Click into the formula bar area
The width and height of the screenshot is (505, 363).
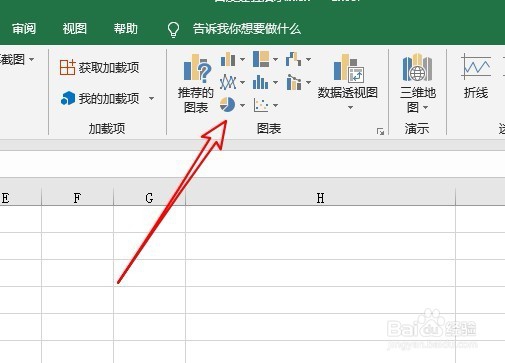click(252, 164)
